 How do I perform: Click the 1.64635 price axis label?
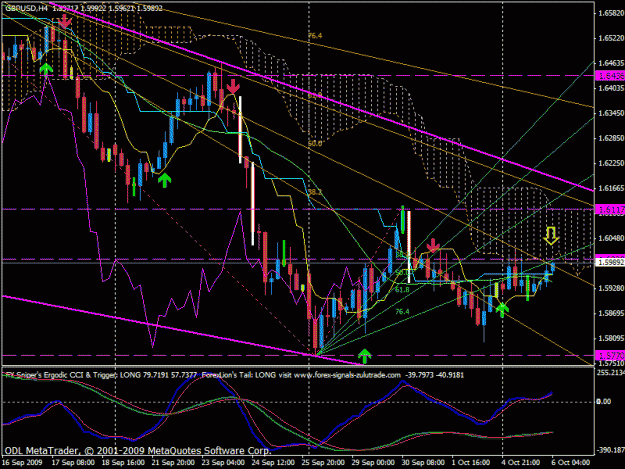[611, 63]
